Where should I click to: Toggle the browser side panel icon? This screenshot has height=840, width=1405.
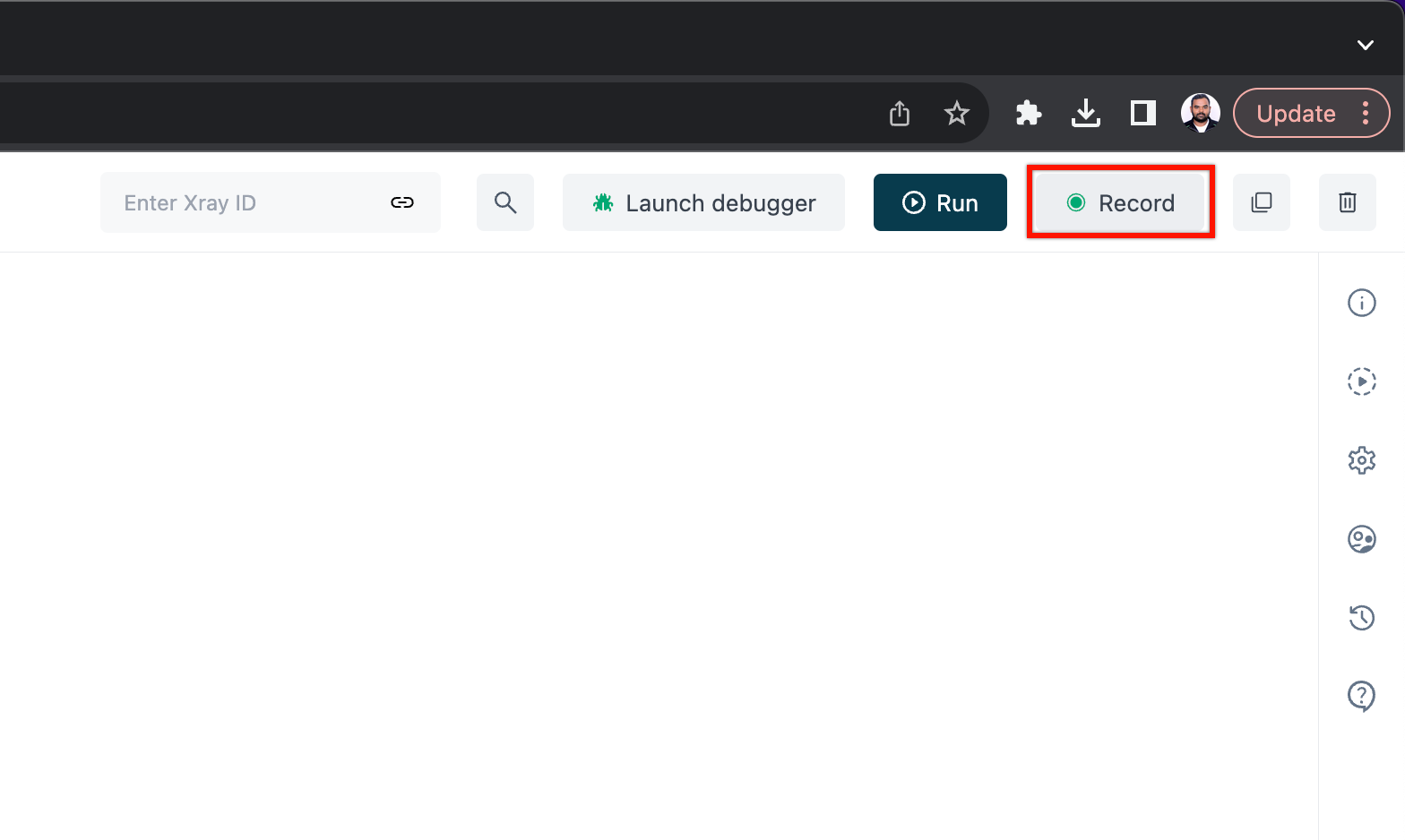tap(1143, 113)
